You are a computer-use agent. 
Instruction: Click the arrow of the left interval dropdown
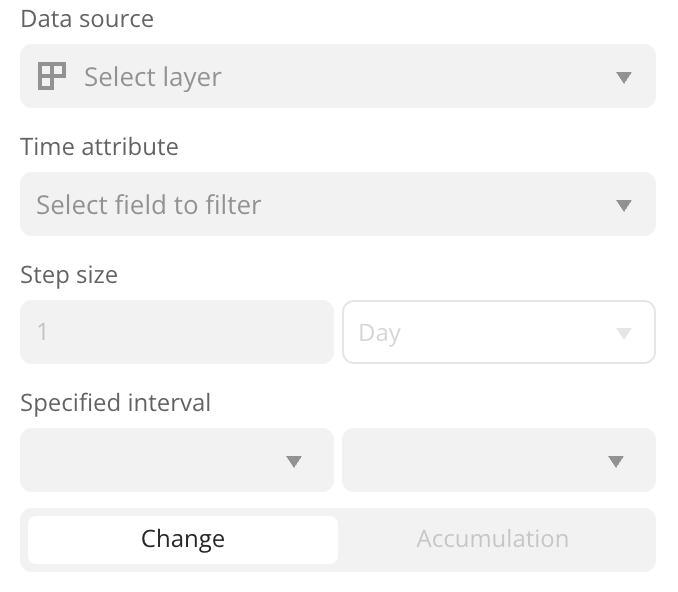[x=294, y=461]
